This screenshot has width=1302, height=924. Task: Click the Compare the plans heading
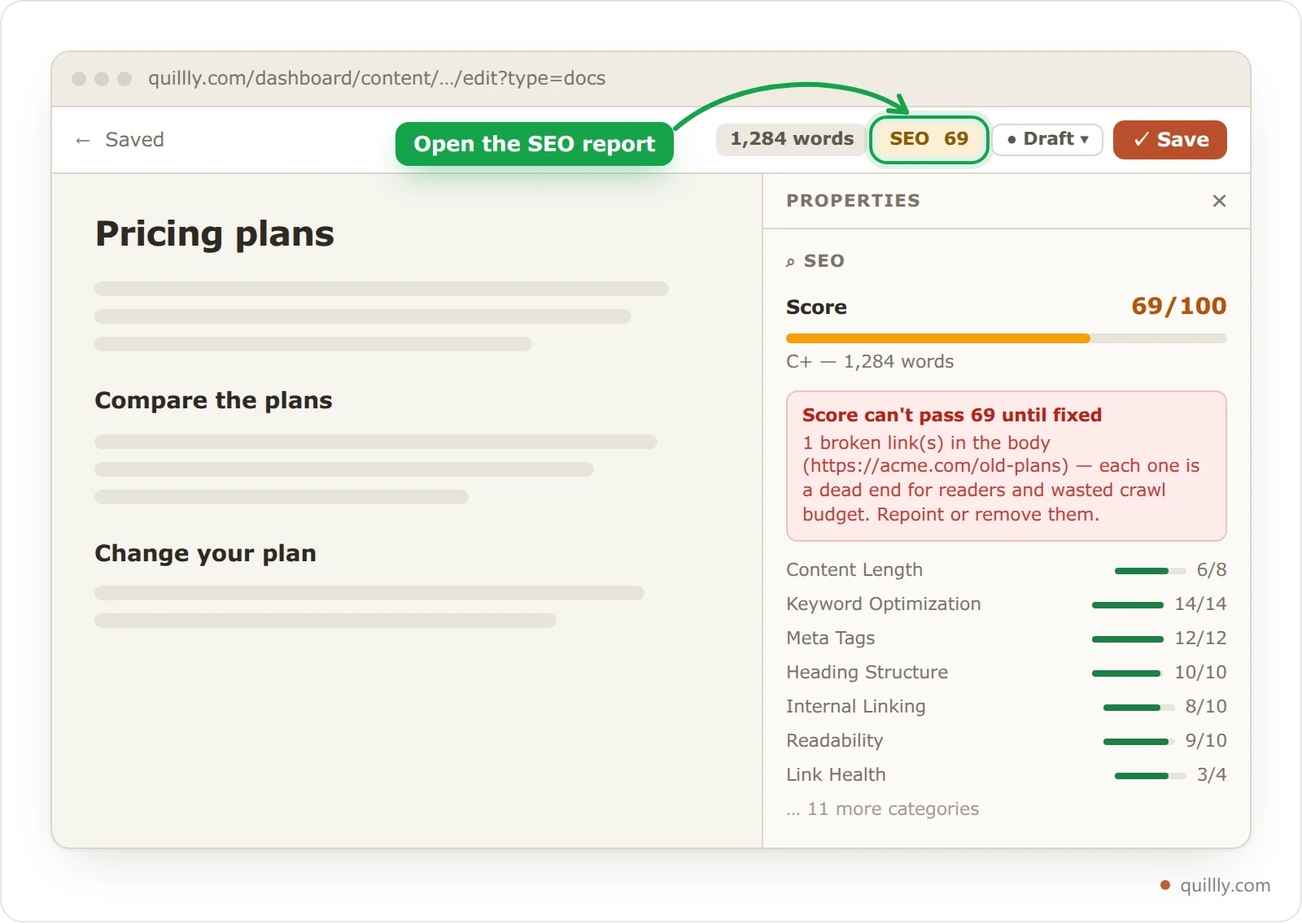pos(213,400)
